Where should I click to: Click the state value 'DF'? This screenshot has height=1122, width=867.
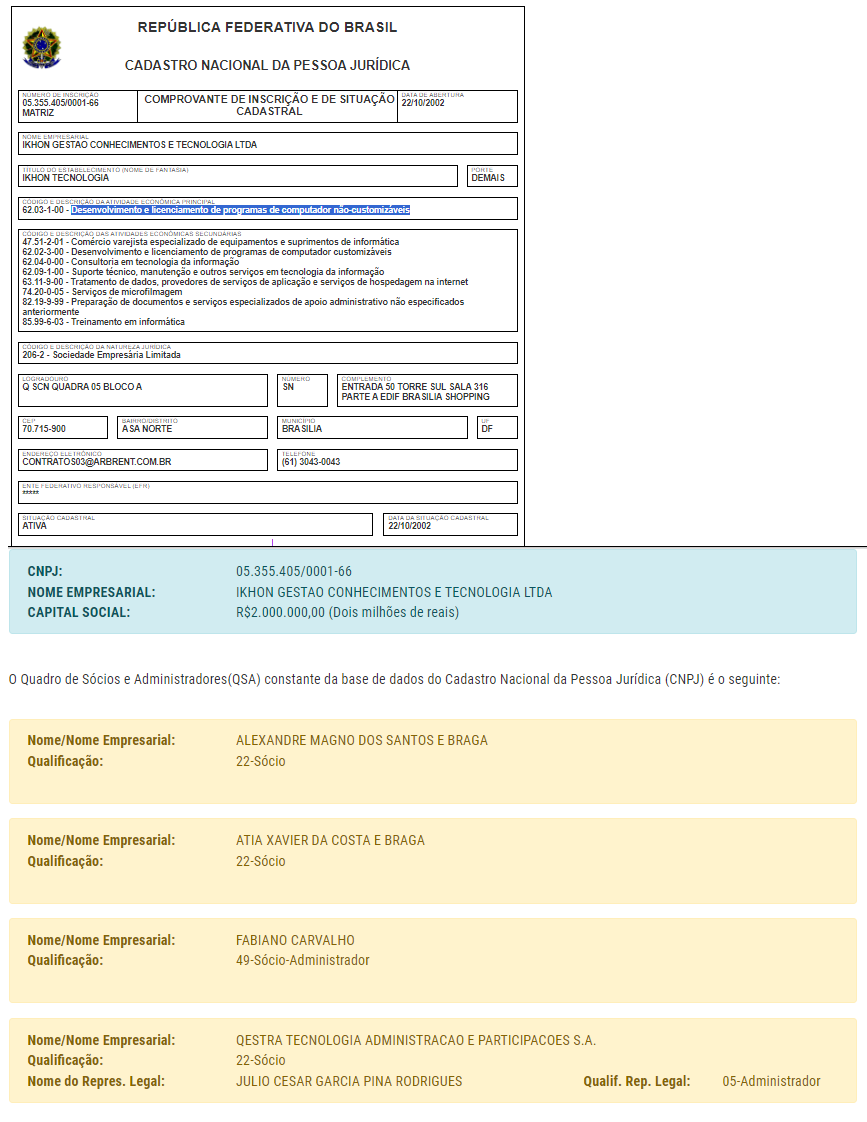[487, 429]
